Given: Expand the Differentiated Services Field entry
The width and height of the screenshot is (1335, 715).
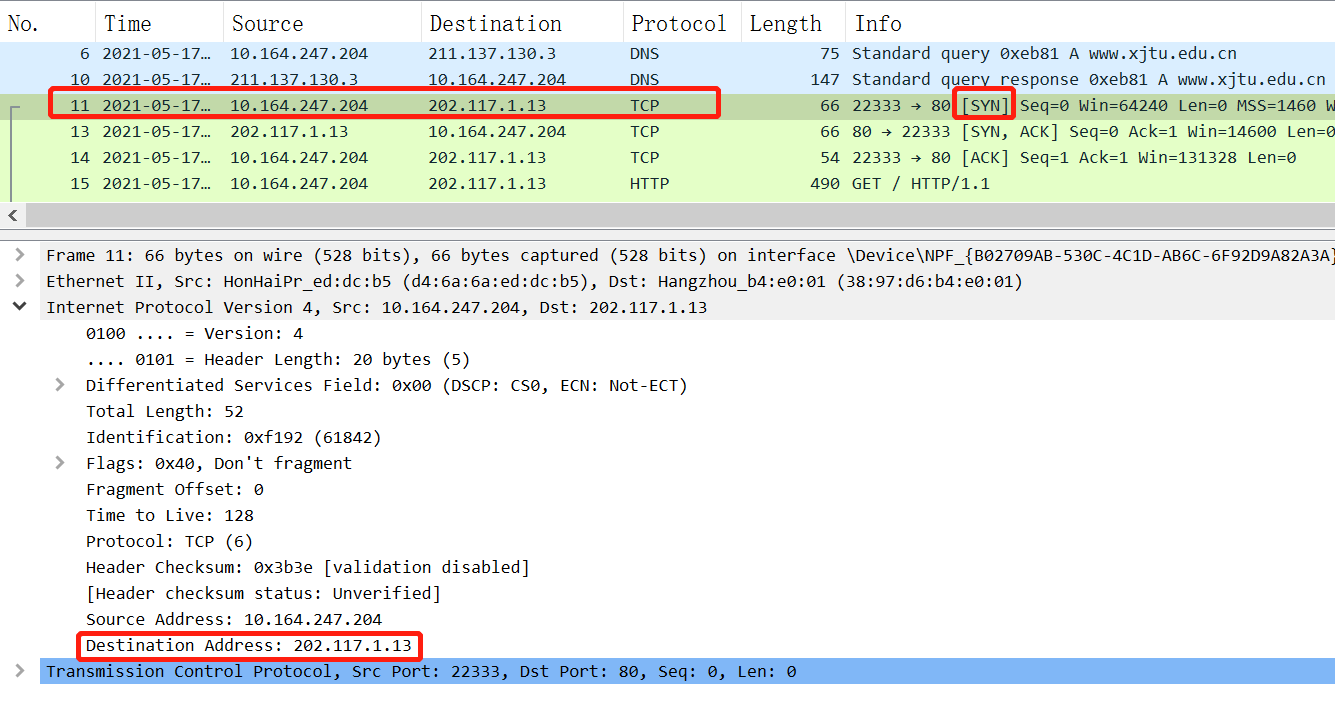Looking at the screenshot, I should [x=60, y=385].
